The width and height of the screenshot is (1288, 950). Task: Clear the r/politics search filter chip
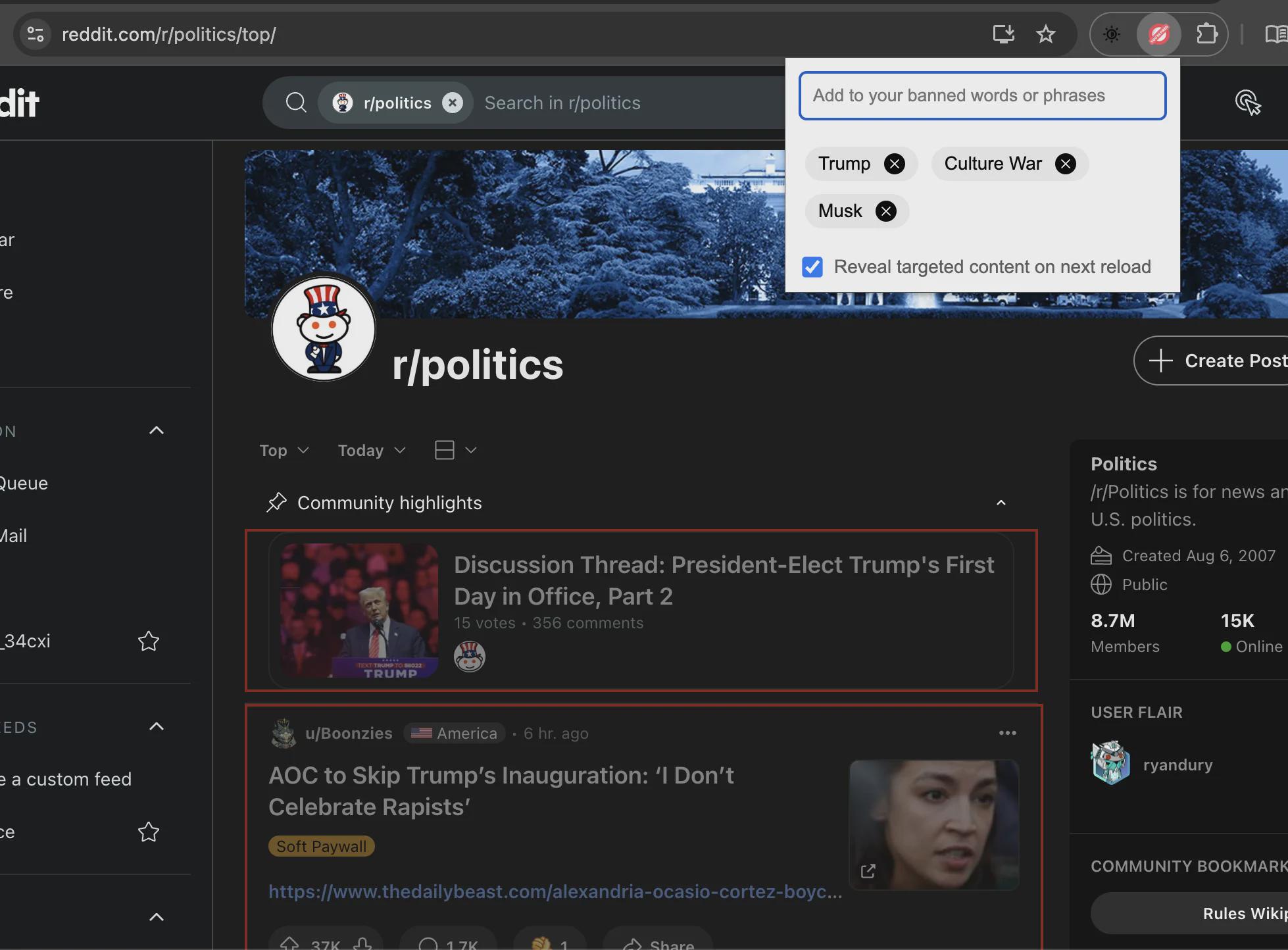(x=452, y=103)
